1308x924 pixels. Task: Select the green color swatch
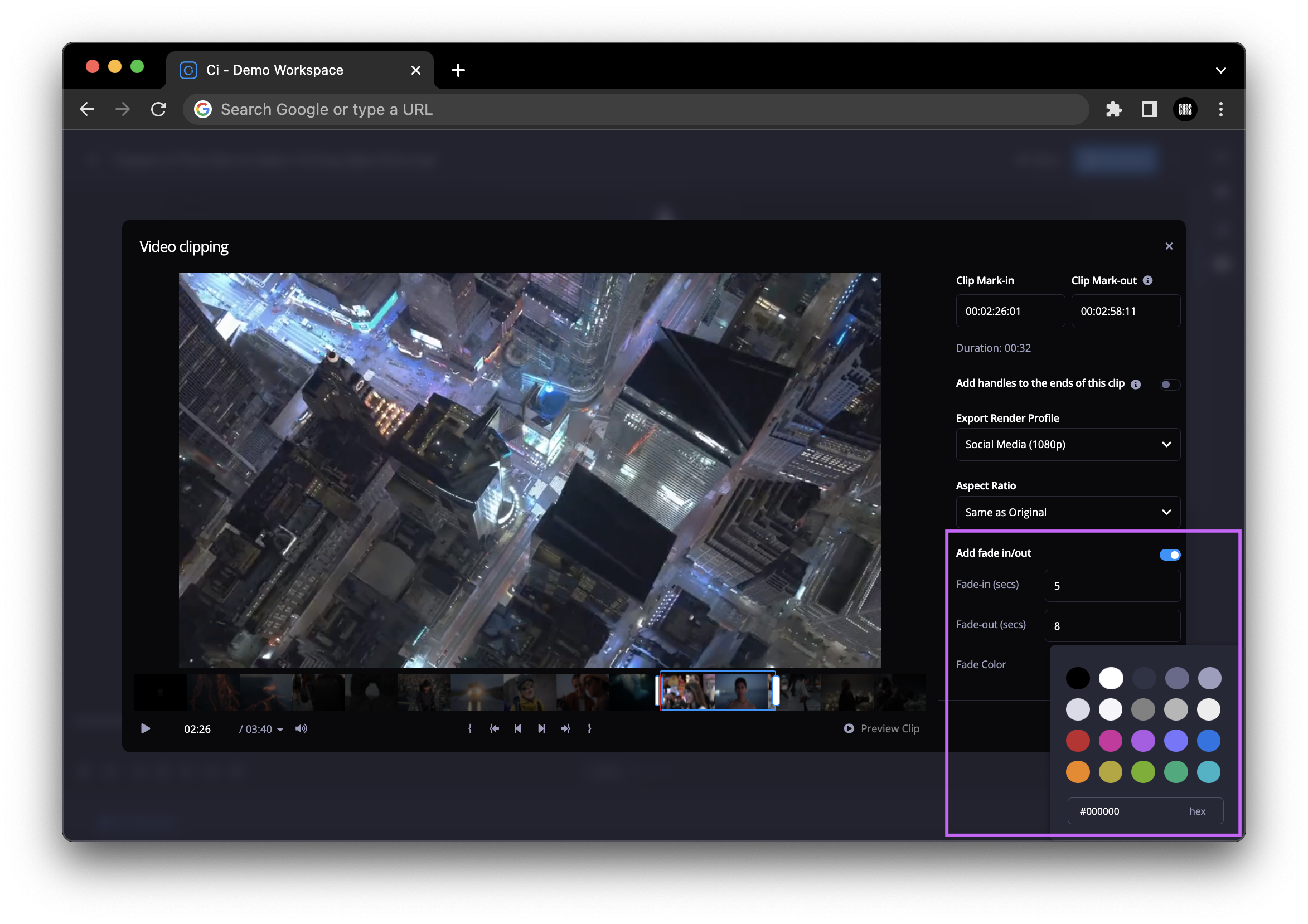pyautogui.click(x=1144, y=772)
